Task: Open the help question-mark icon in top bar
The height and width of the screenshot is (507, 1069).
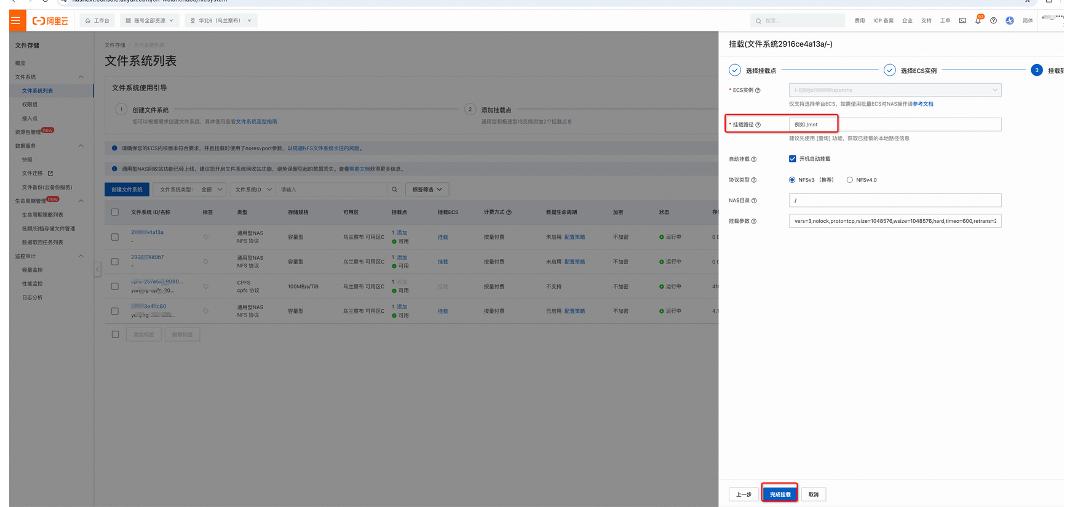Action: [x=993, y=21]
